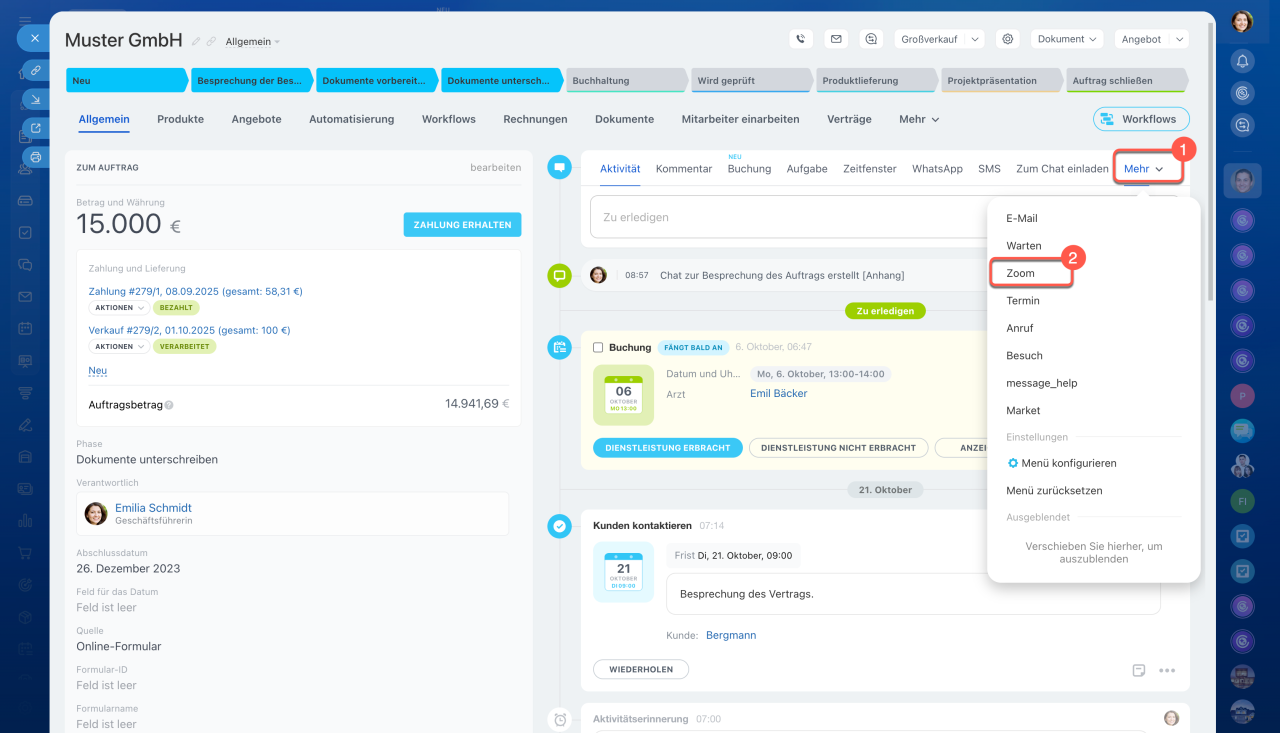
Task: Open notifications bell in right sidebar
Action: click(x=1242, y=62)
